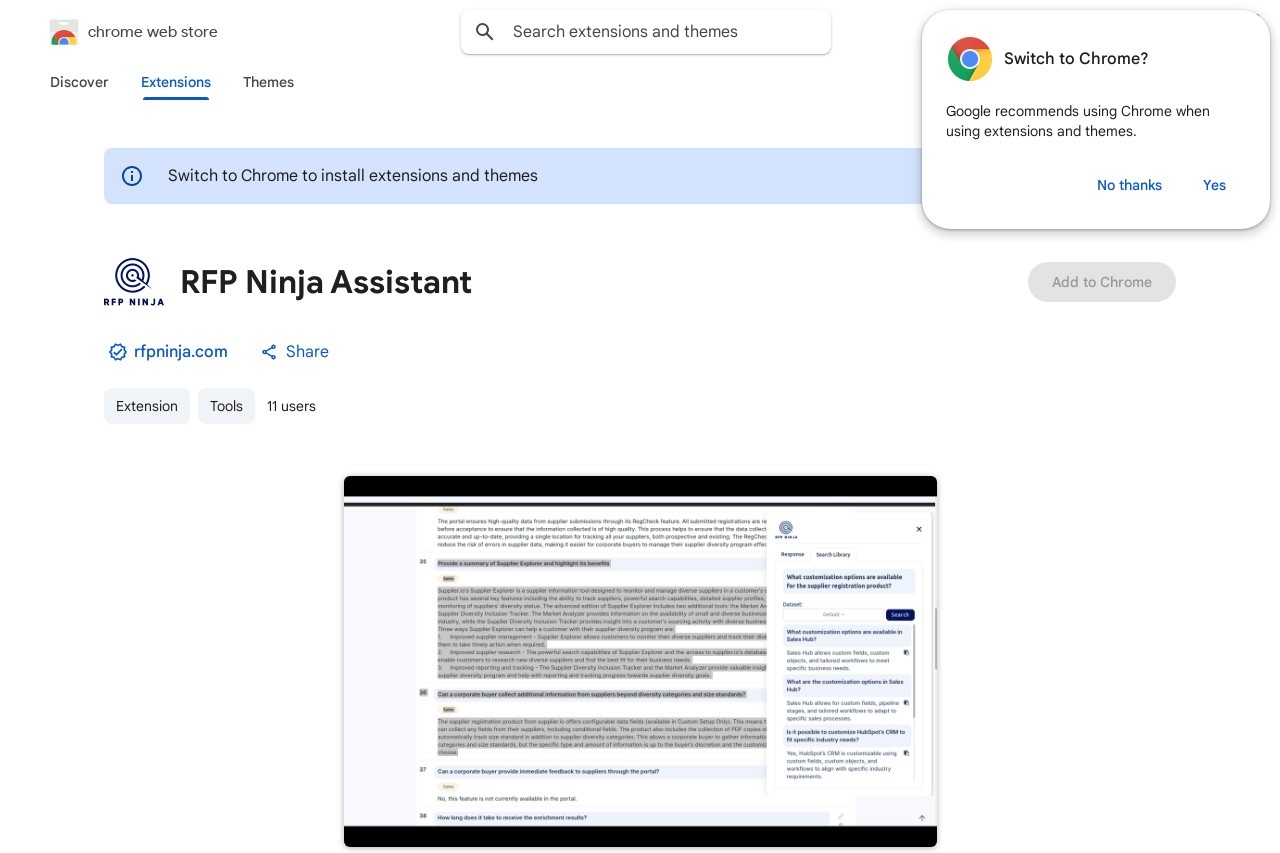
Task: Click the 'Google recommends using Chrome' text
Action: click(1078, 121)
